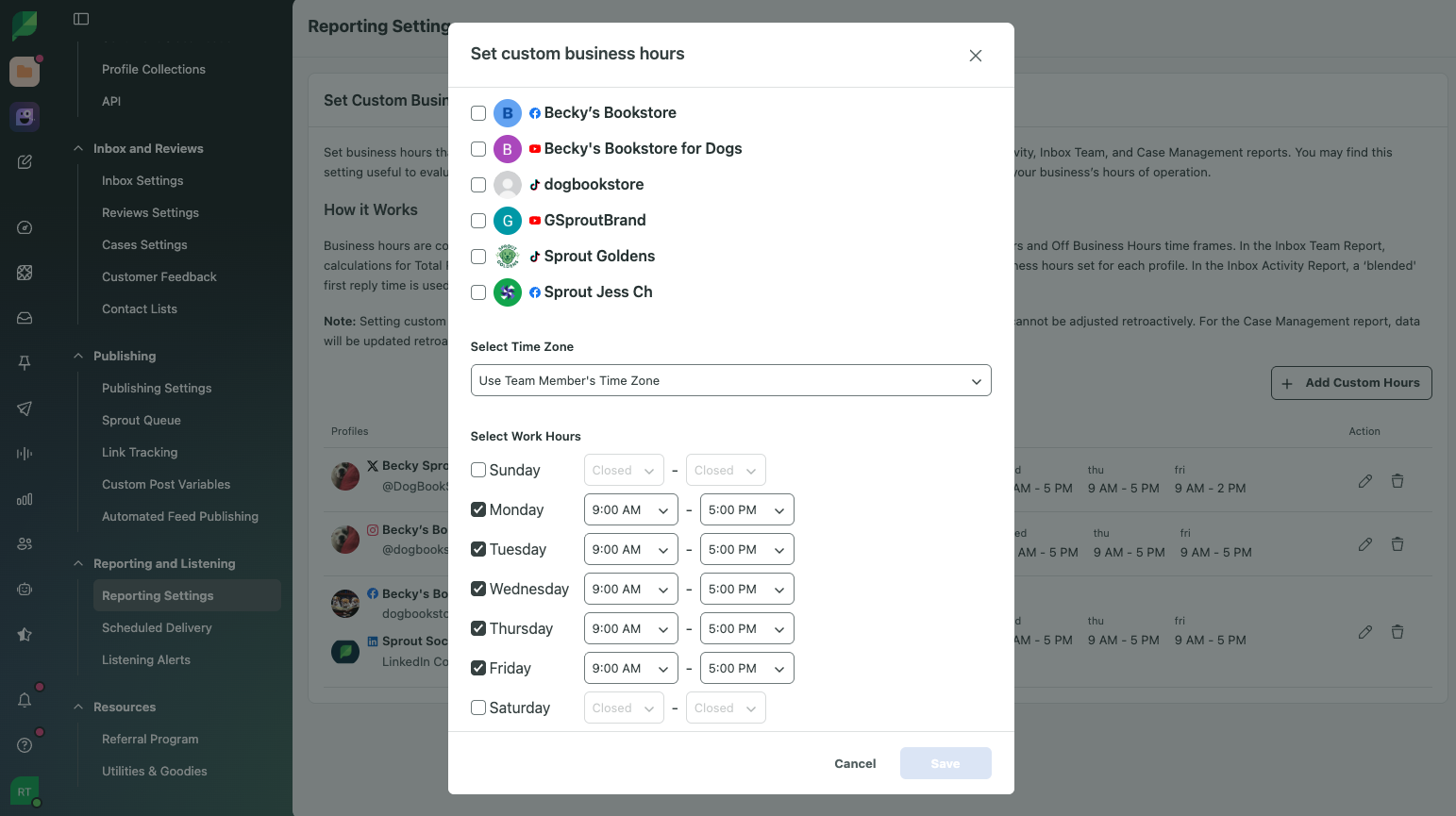The height and width of the screenshot is (816, 1456).
Task: Open the audio waveform listening icon
Action: 25,454
